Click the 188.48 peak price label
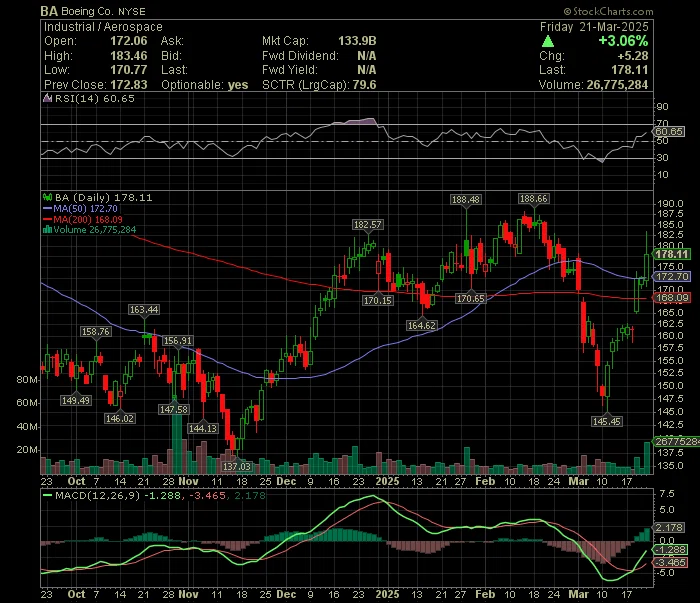 (466, 200)
